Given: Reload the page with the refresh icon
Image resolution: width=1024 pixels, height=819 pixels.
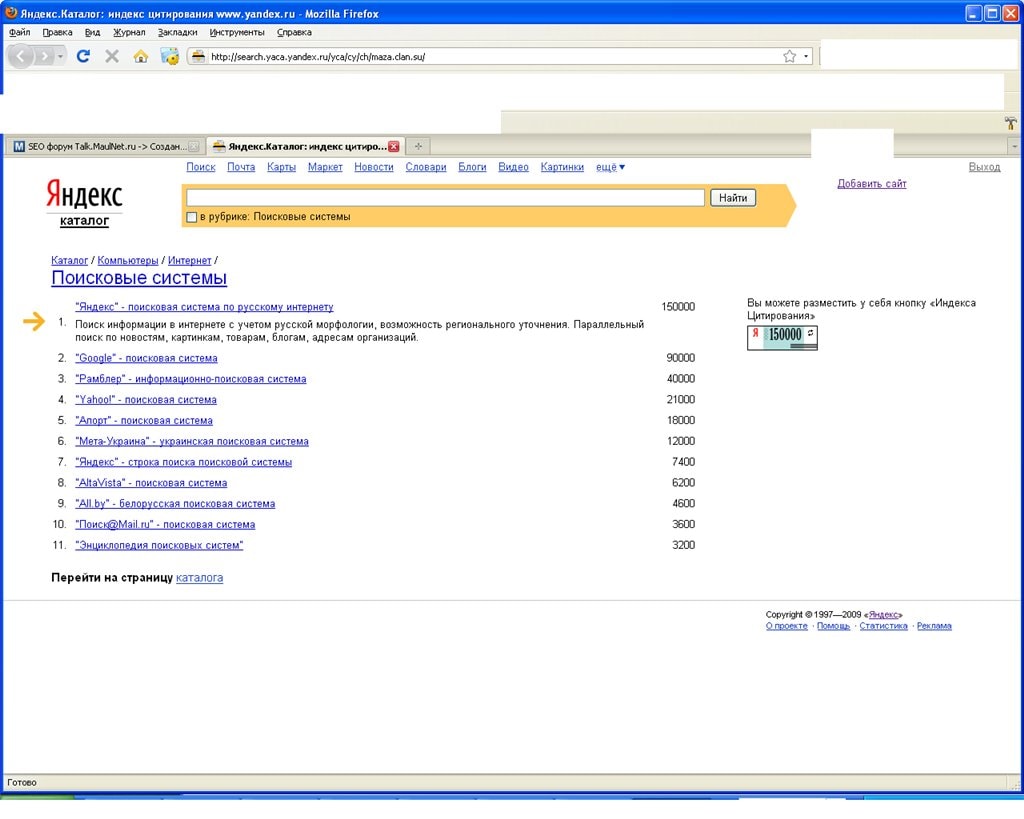Looking at the screenshot, I should click(83, 57).
